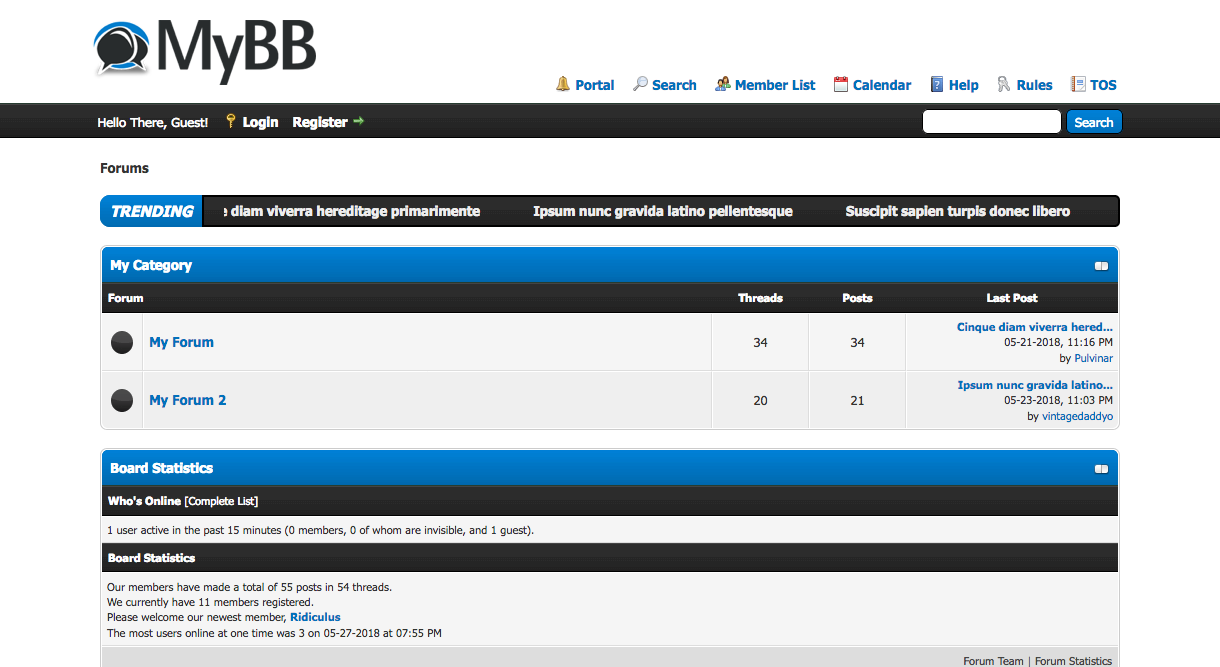View the forum Rules

pos(1034,85)
